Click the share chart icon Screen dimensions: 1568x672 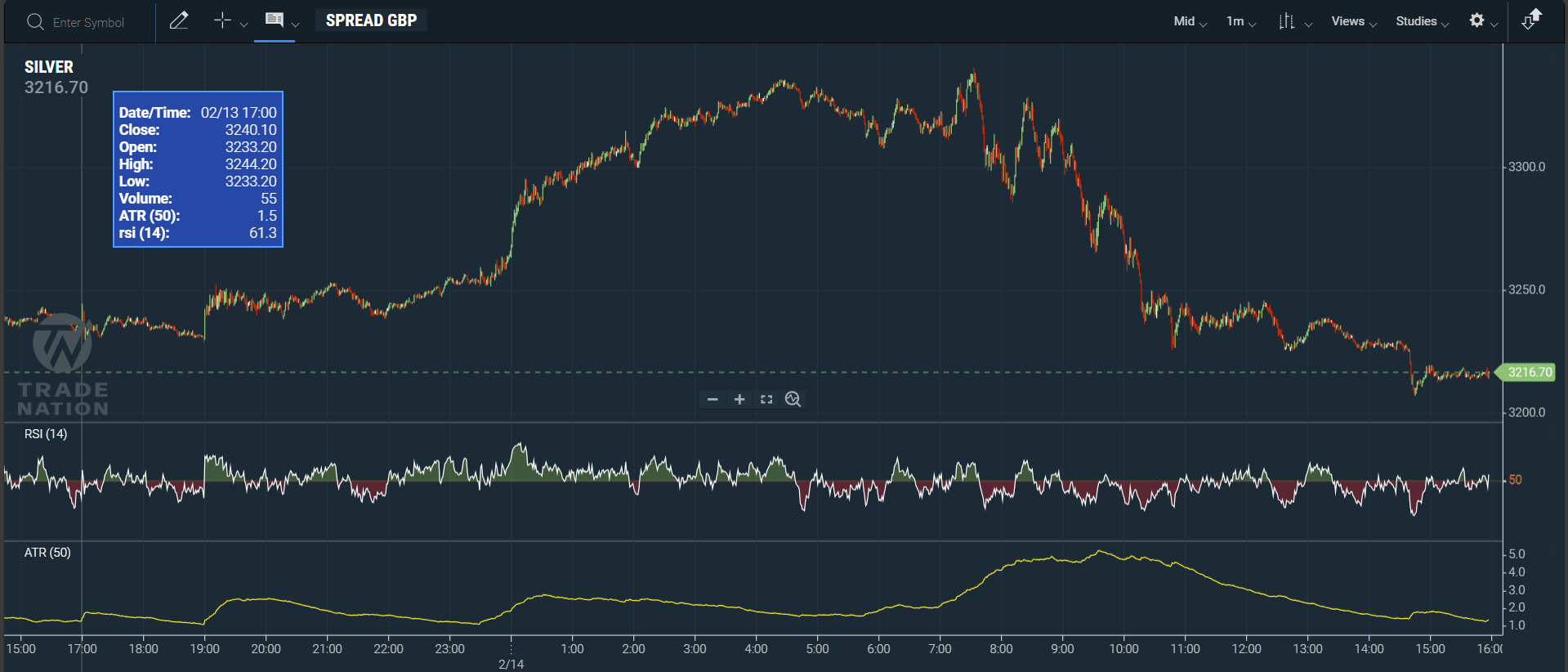tap(1532, 19)
